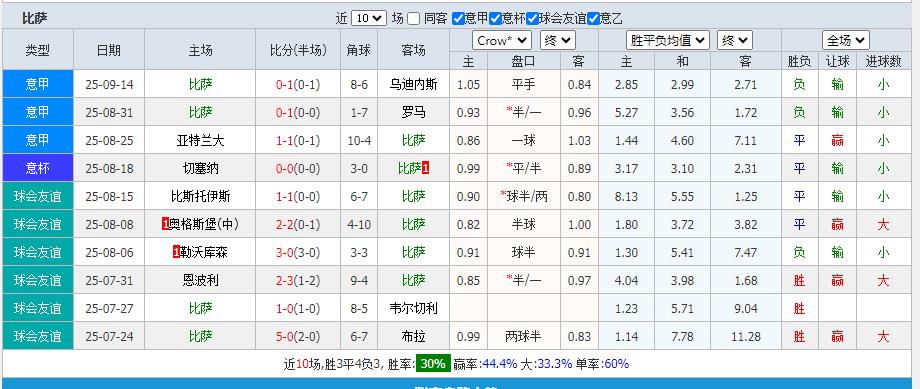Click home team 切塞纳
Viewport: 920px width, 389px height.
(201, 168)
